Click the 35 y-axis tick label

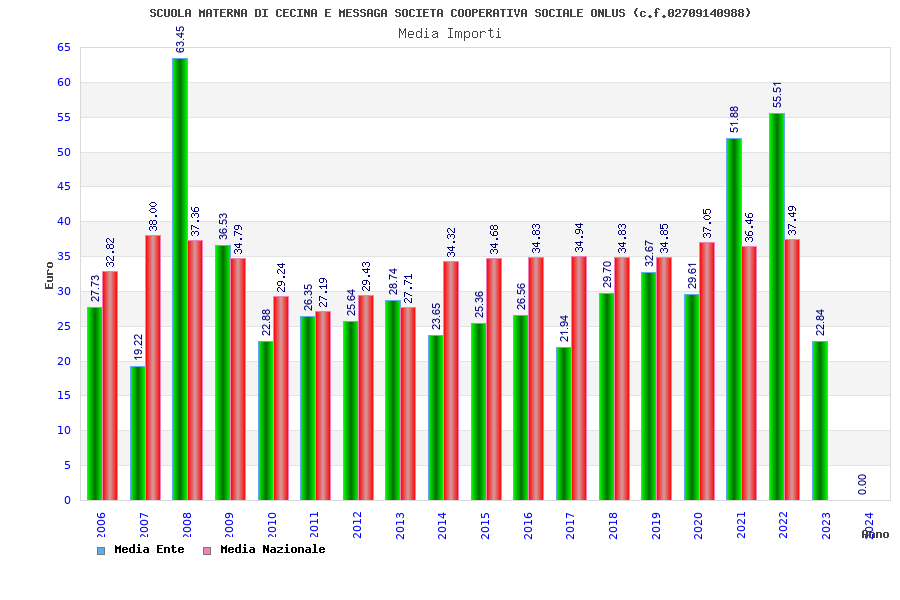[x=64, y=257]
